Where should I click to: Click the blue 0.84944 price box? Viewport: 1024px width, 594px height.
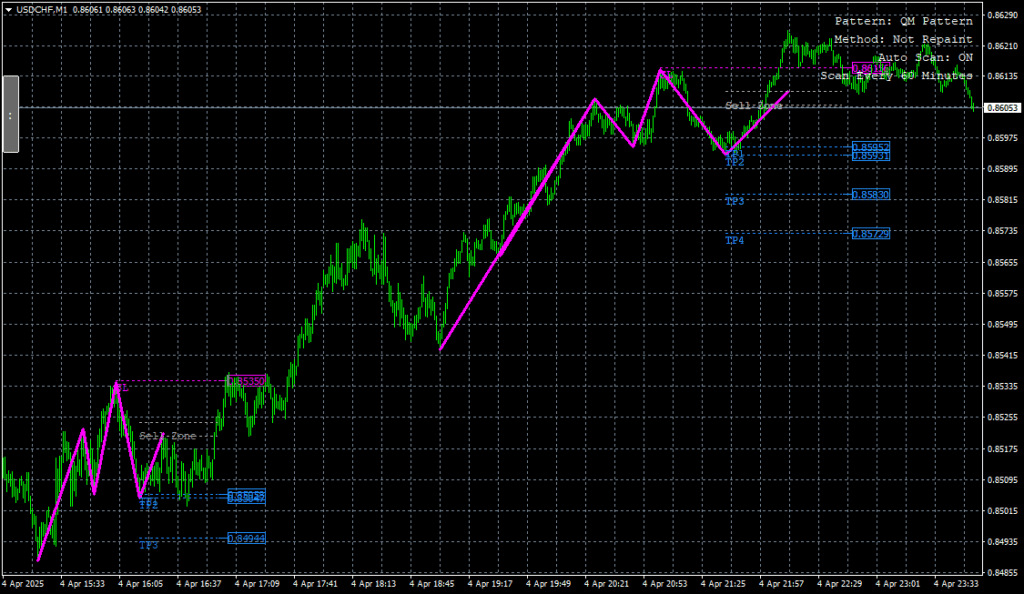(246, 538)
